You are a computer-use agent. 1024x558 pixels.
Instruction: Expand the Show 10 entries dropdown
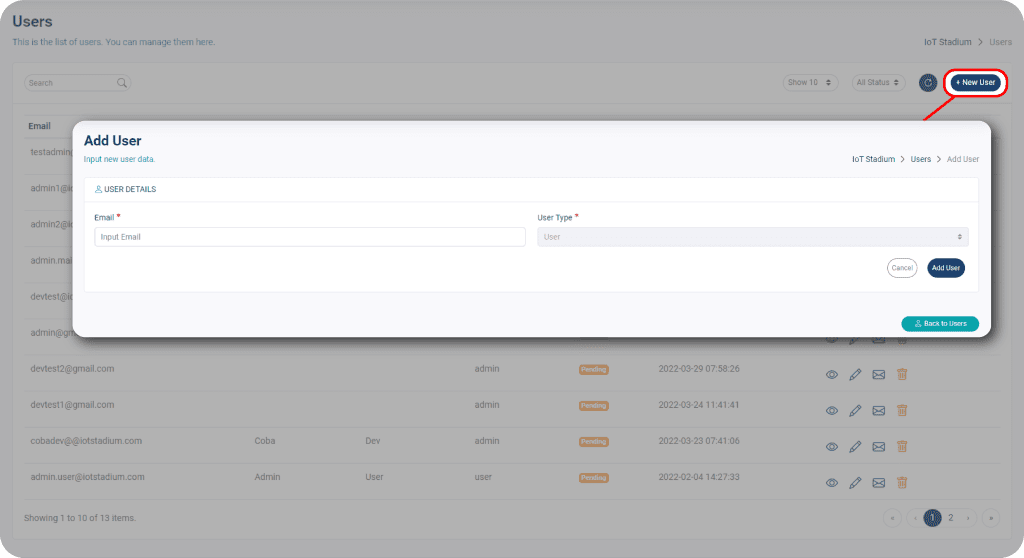point(810,83)
